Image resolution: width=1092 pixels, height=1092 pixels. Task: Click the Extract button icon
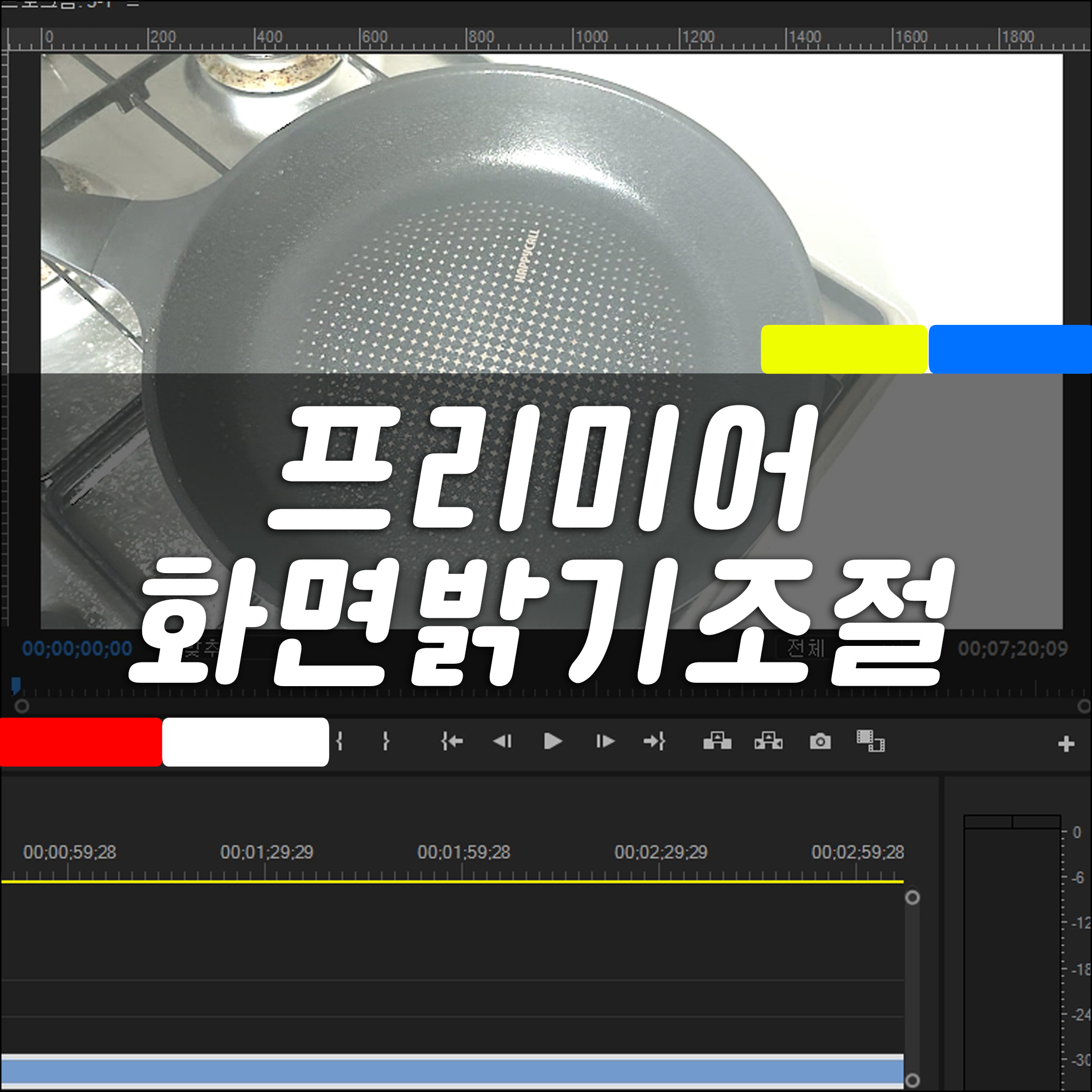pyautogui.click(x=769, y=741)
